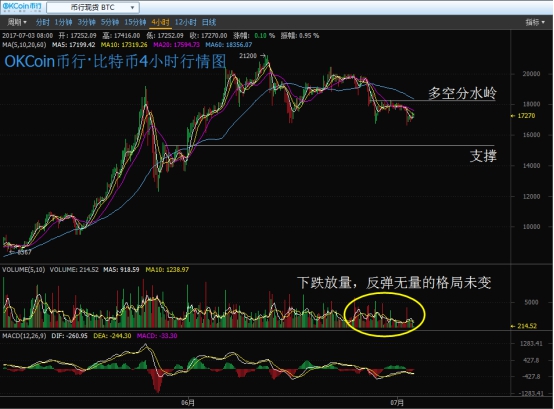Click the 06月 date axis label

(188, 402)
